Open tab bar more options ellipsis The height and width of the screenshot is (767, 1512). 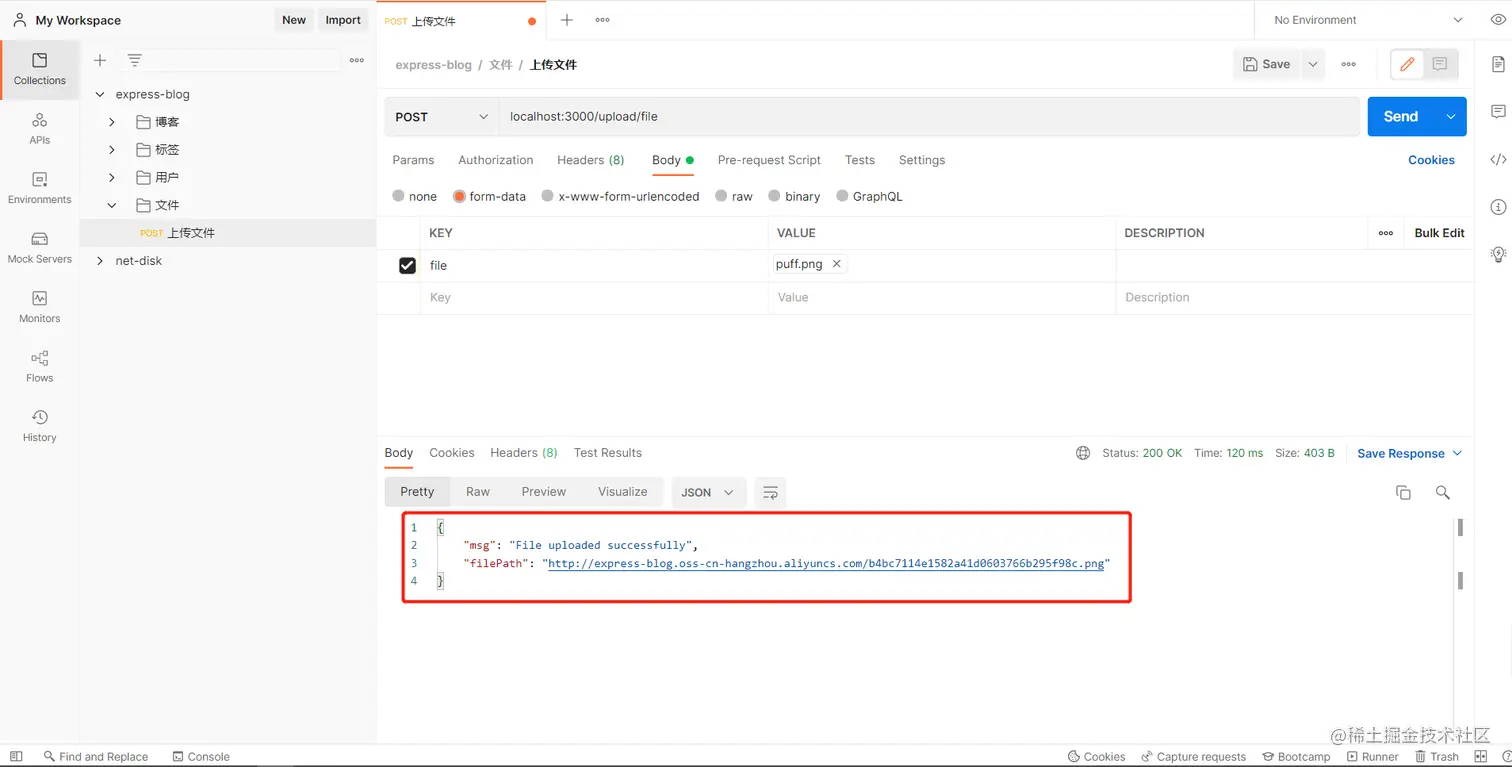602,20
